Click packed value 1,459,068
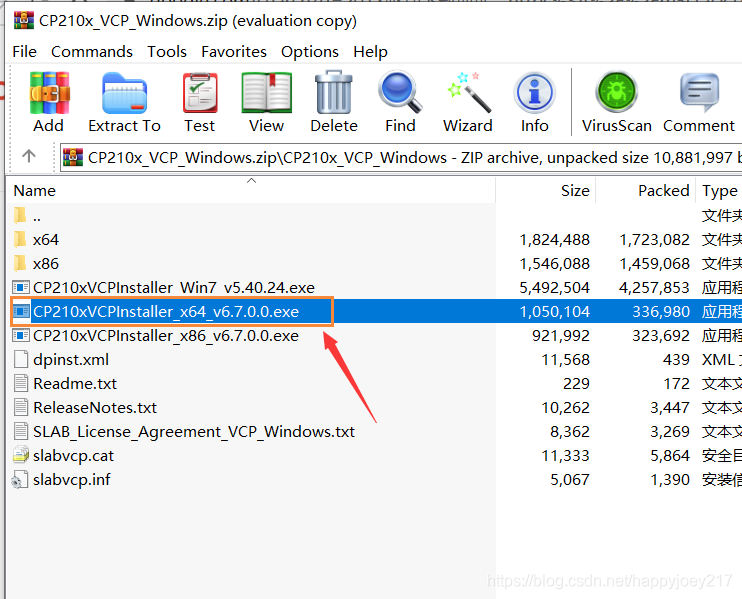 654,263
